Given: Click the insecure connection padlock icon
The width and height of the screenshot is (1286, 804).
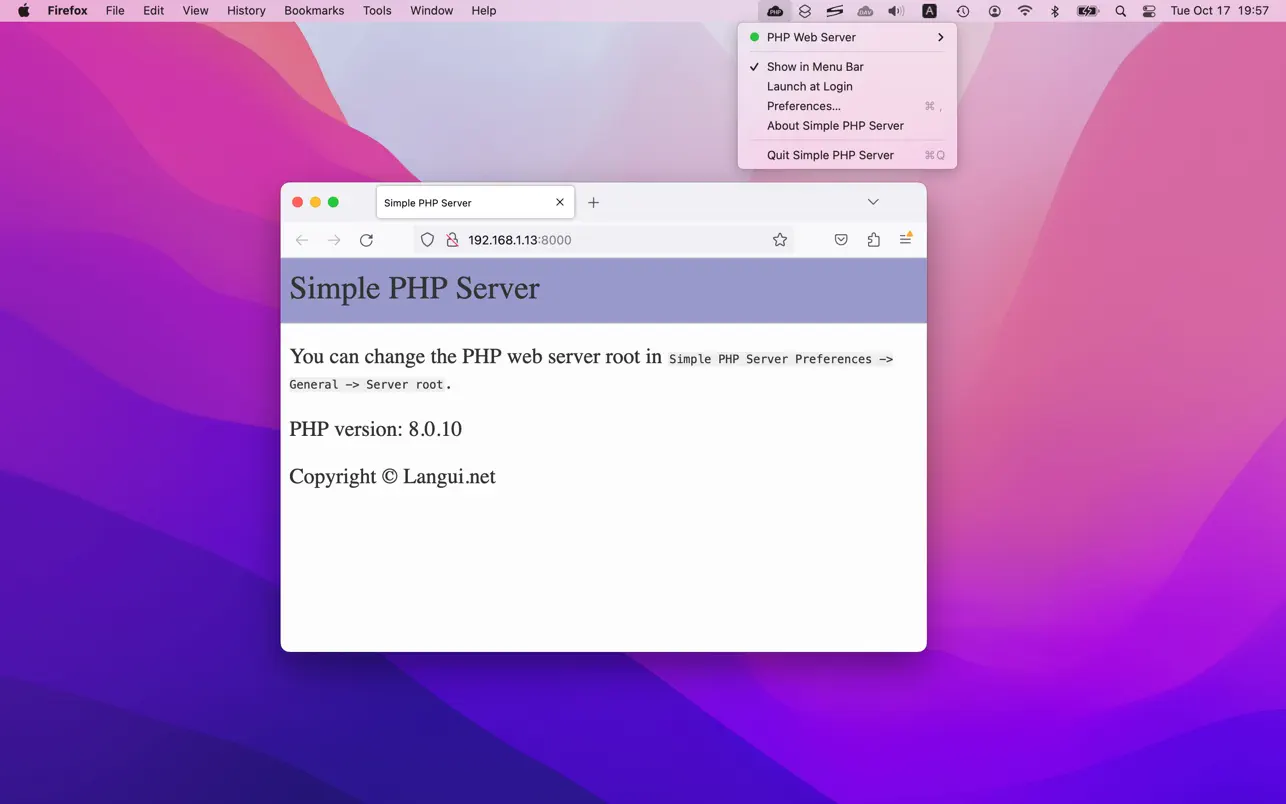Looking at the screenshot, I should (452, 240).
